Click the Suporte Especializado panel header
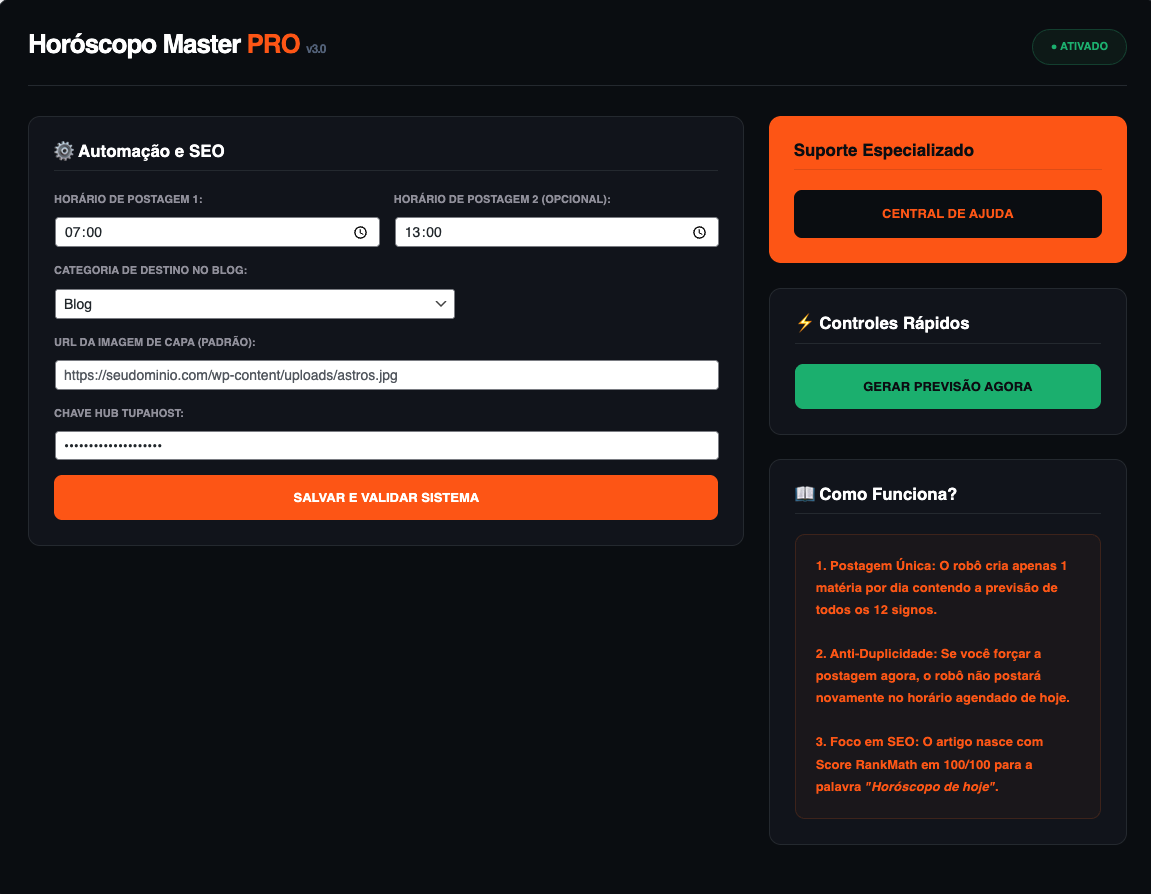This screenshot has height=894, width=1151. point(884,150)
